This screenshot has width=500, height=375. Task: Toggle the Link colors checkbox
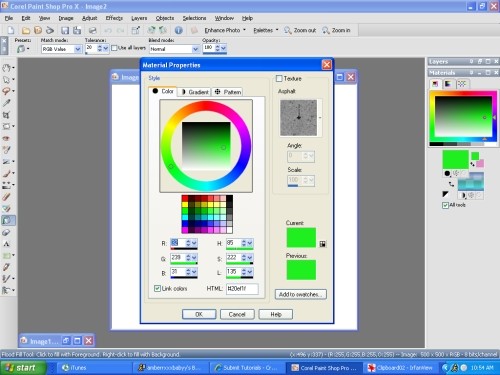(x=157, y=288)
